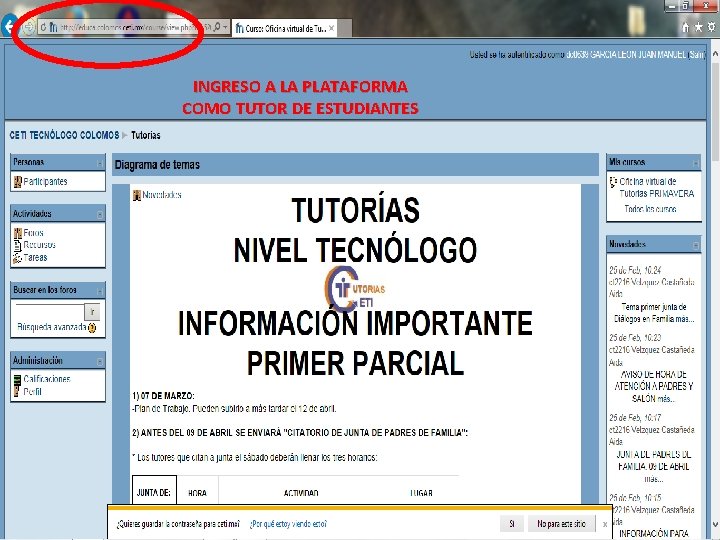
Task: Open the Calificaciones link
Action: tap(47, 379)
